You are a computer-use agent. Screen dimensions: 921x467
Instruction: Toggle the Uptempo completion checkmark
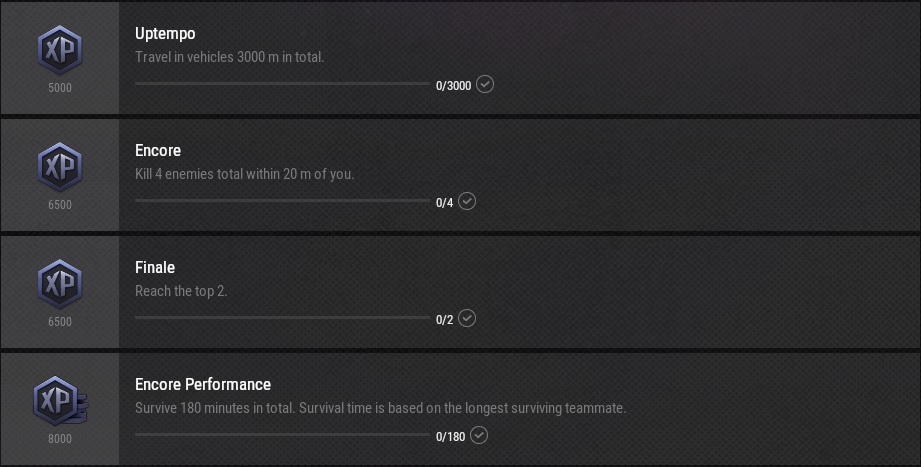485,85
